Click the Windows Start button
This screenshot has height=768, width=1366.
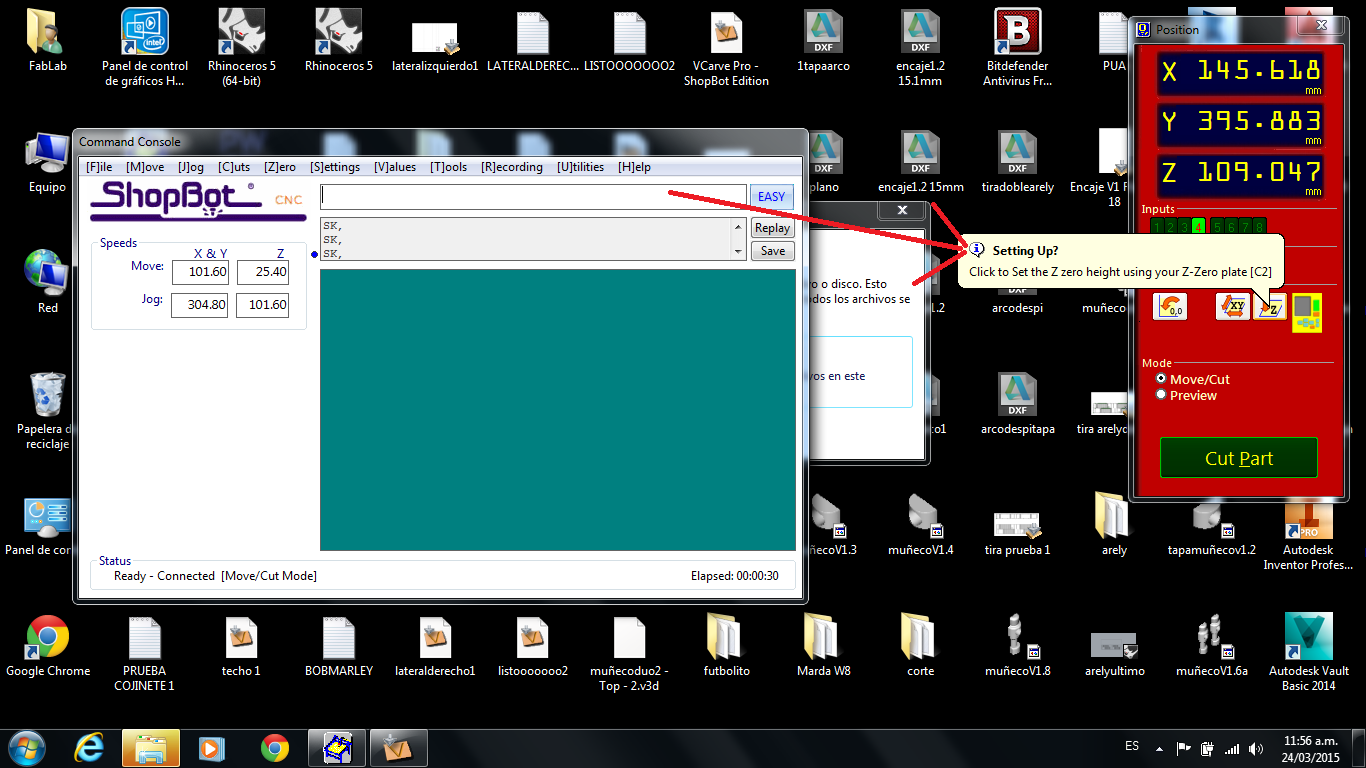[x=27, y=747]
